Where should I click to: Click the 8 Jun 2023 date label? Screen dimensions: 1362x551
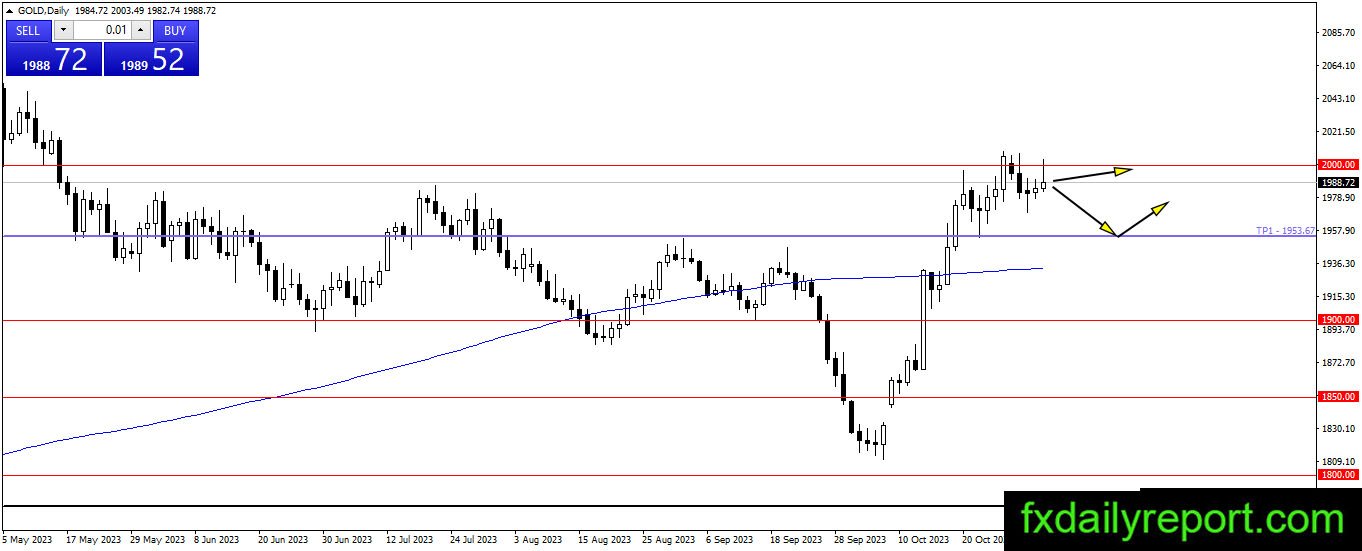point(217,540)
